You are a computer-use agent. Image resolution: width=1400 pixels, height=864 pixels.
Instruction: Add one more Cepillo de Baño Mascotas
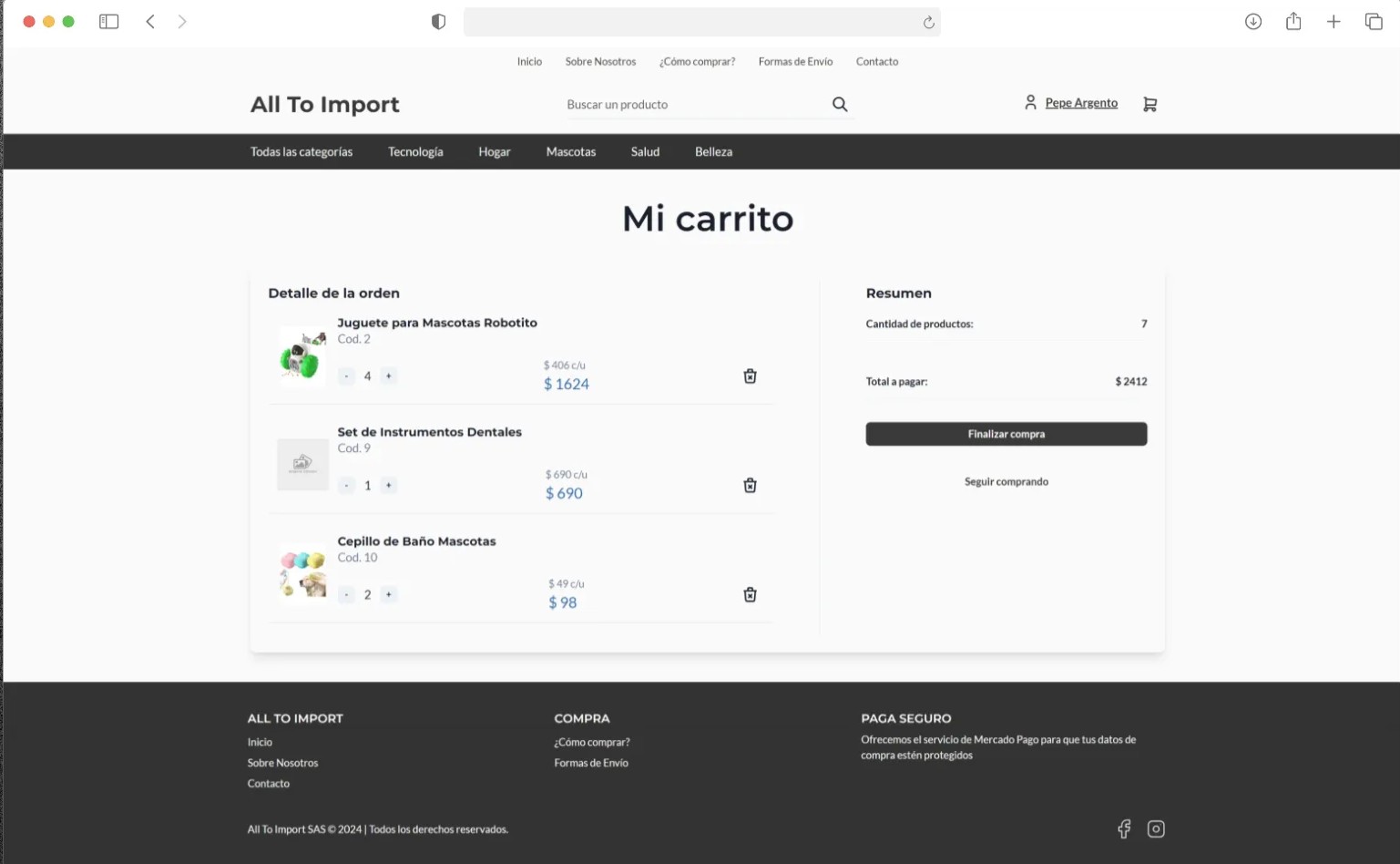[389, 595]
